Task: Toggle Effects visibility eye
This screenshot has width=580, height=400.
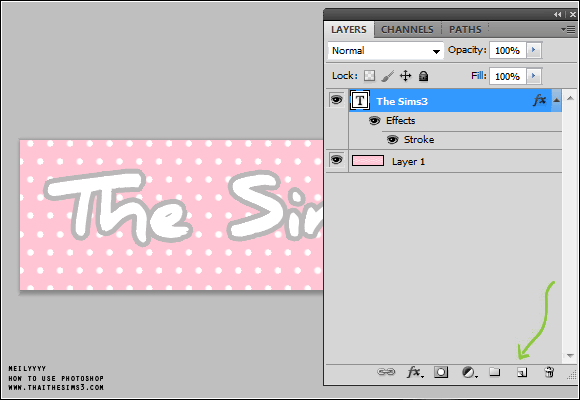Action: click(x=374, y=121)
